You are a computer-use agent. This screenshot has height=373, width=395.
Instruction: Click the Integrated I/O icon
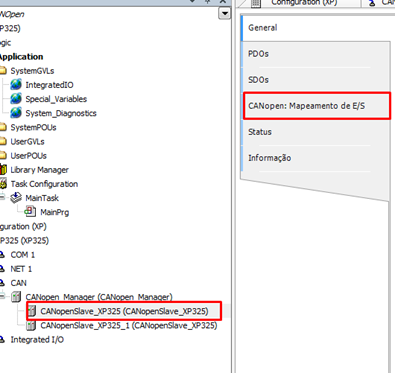point(2,340)
